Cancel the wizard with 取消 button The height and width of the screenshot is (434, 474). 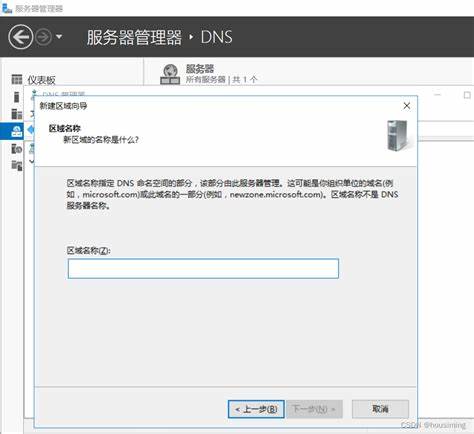(380, 409)
